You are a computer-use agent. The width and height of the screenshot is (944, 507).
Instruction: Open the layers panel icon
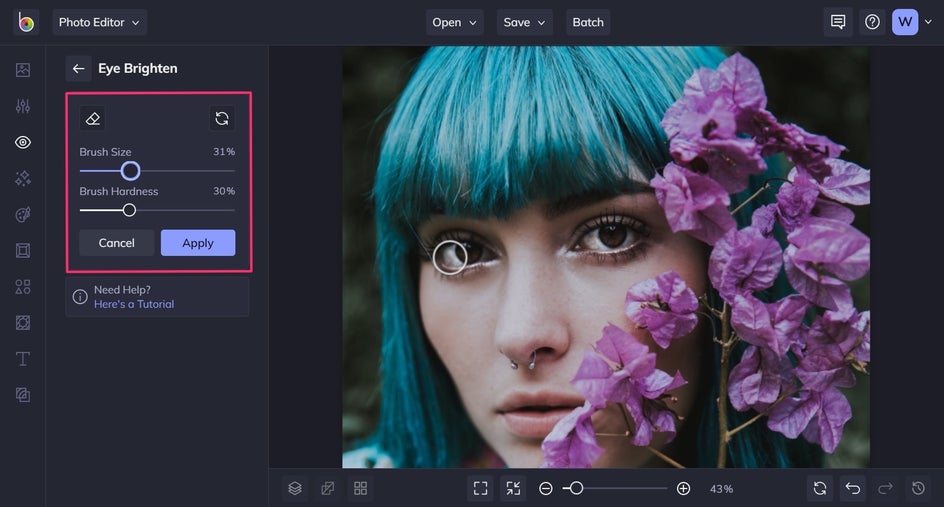coord(295,488)
